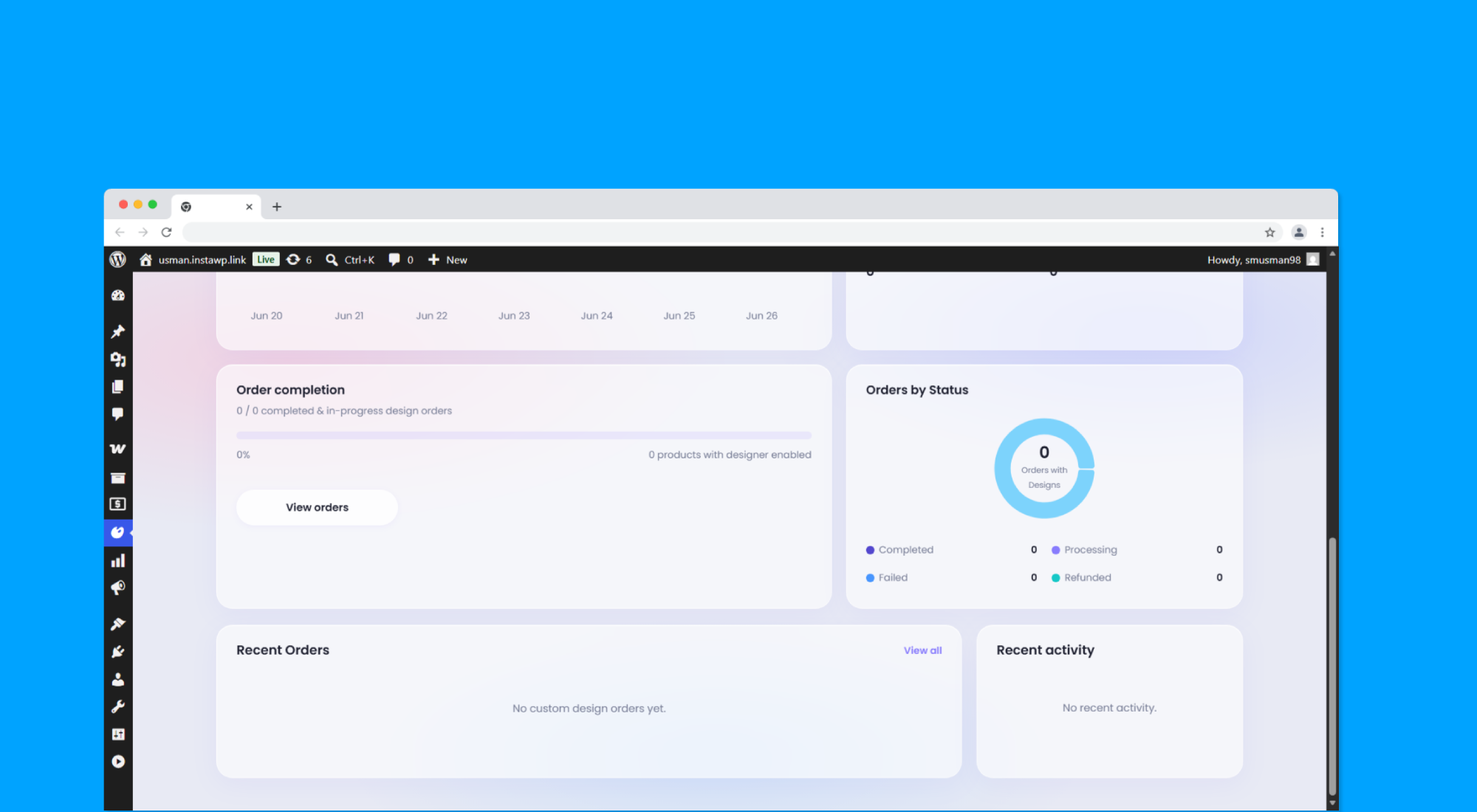Click the View orders button
Image resolution: width=1477 pixels, height=812 pixels.
(317, 507)
